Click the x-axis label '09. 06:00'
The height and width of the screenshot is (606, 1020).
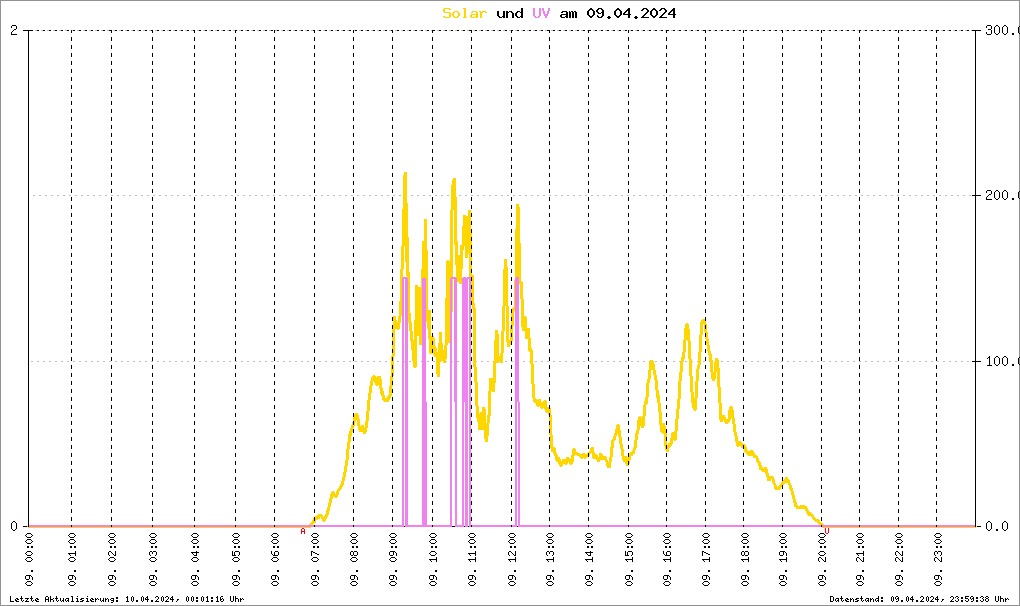click(275, 560)
